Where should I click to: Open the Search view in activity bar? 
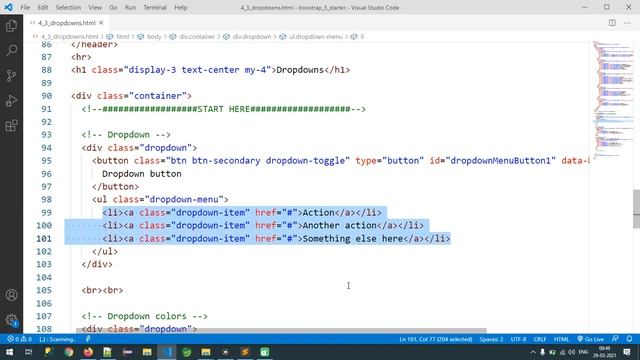[11, 51]
